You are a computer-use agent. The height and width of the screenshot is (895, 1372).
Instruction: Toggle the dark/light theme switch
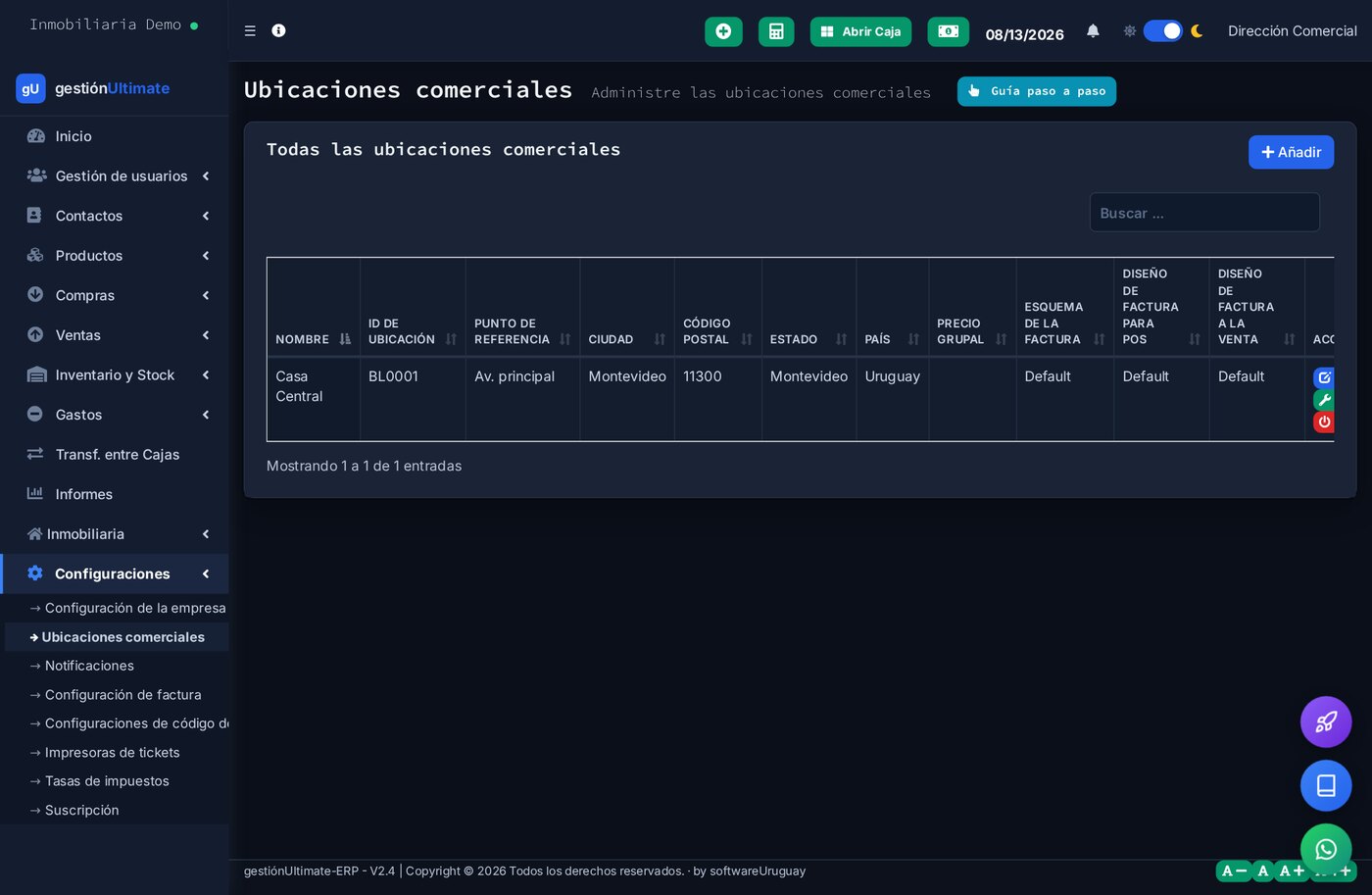(x=1163, y=31)
